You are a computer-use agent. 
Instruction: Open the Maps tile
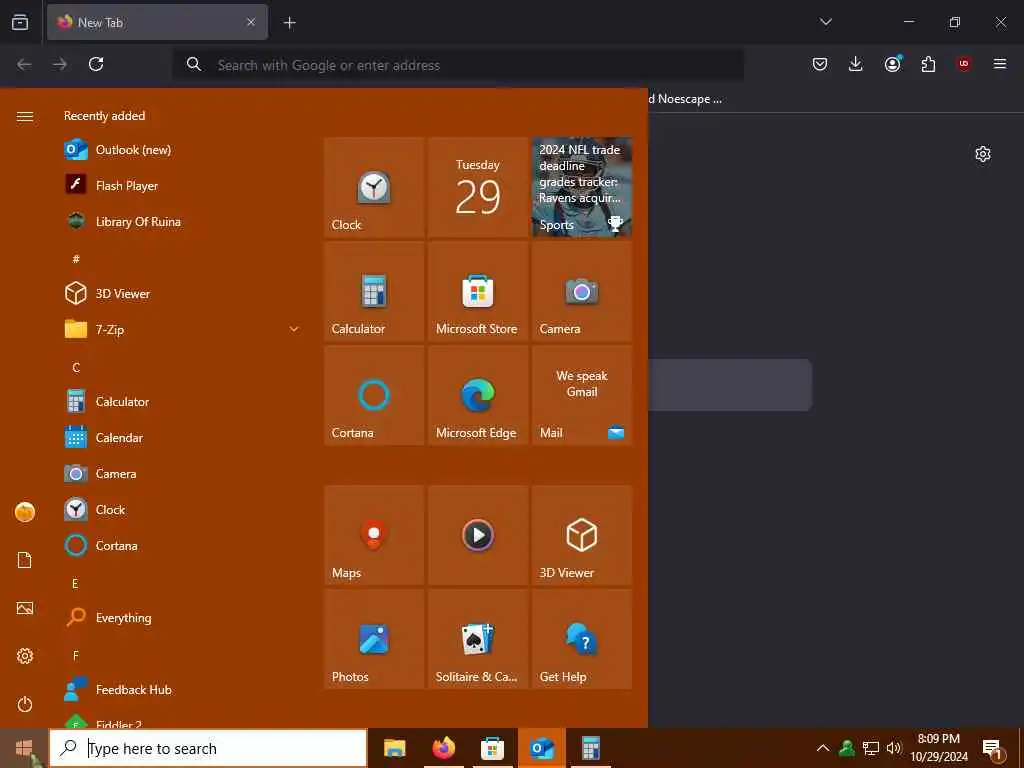(x=374, y=535)
